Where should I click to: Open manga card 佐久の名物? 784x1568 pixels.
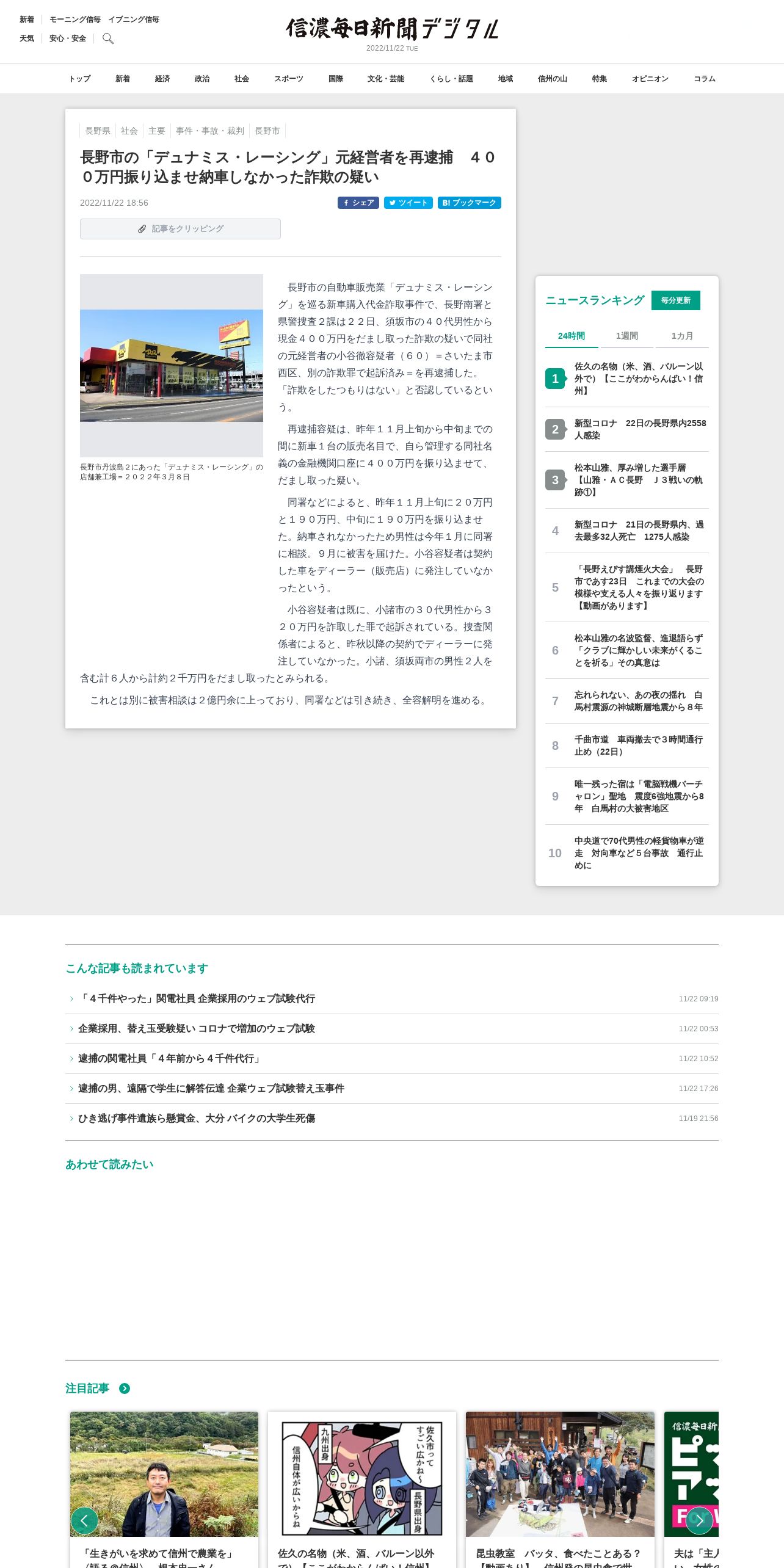(362, 1489)
